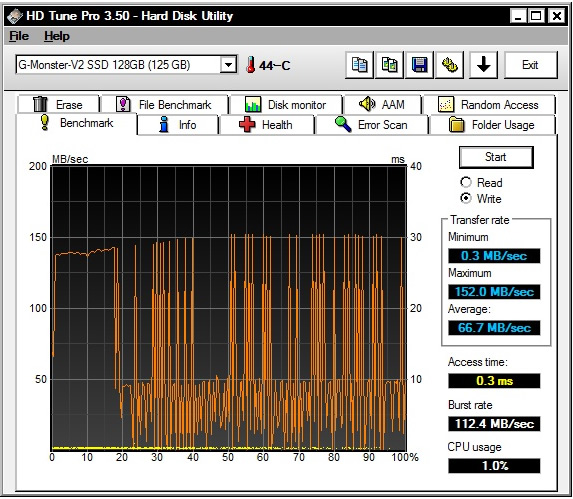Select the Read radio button
This screenshot has width=573, height=499.
(466, 182)
